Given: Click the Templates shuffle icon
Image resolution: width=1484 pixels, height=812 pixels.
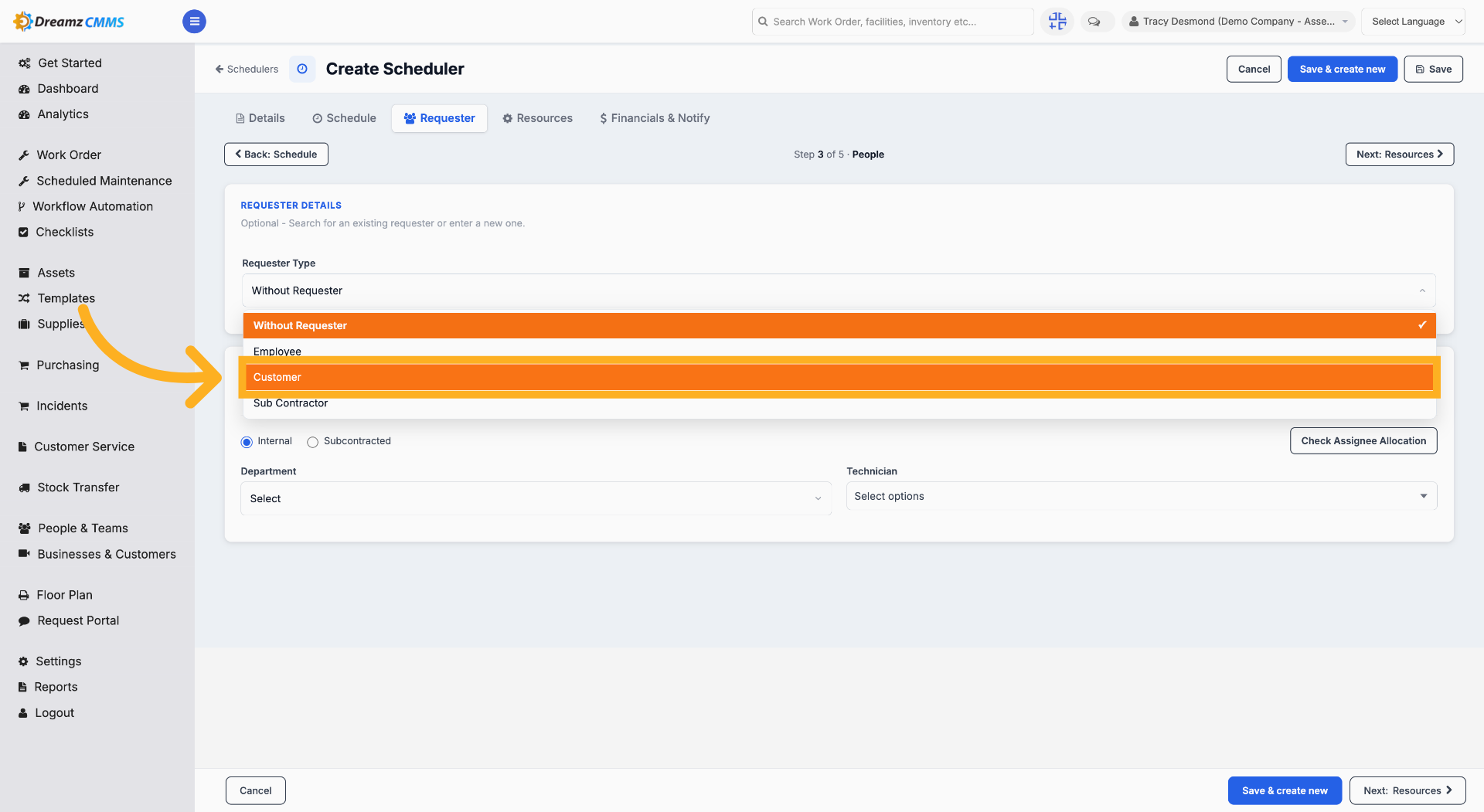Looking at the screenshot, I should pyautogui.click(x=24, y=298).
